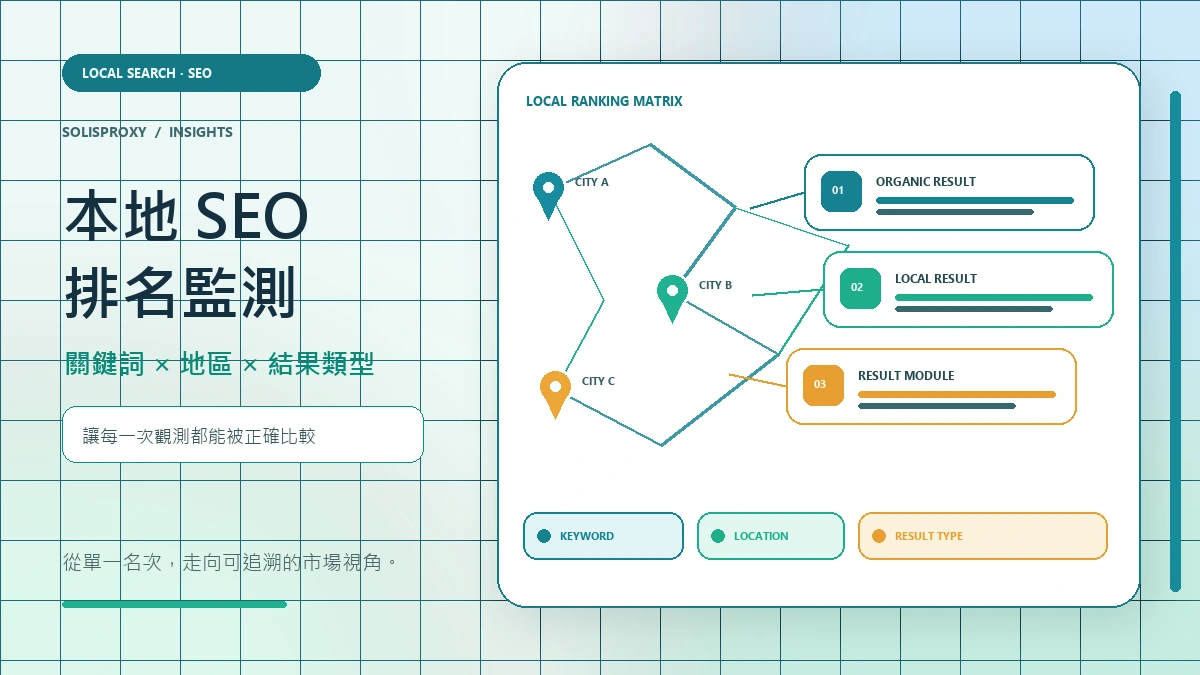1200x675 pixels.
Task: Click the teal City A map pin
Action: coord(548,195)
